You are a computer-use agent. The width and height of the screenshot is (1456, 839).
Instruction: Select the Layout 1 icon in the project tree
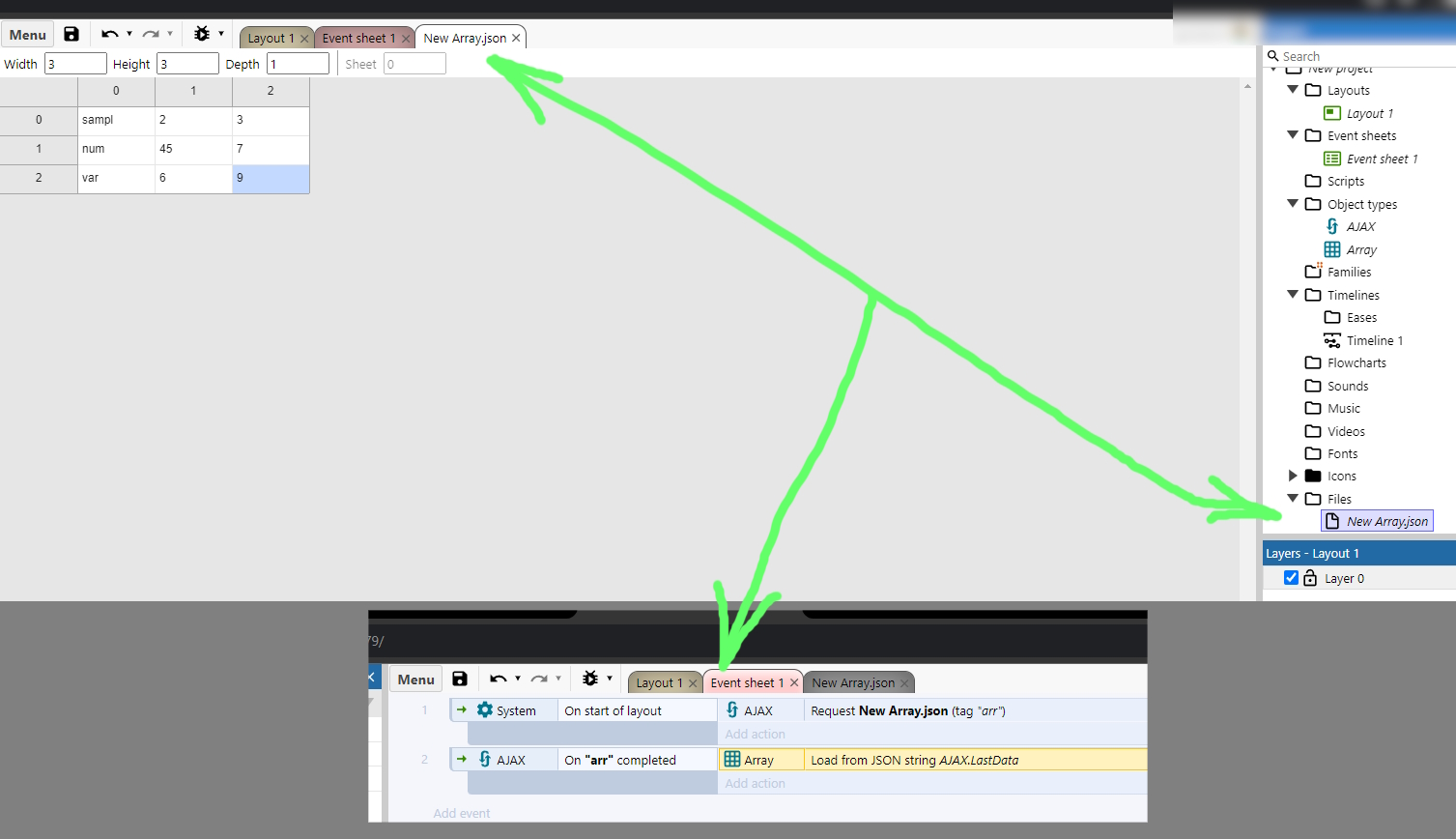1332,113
